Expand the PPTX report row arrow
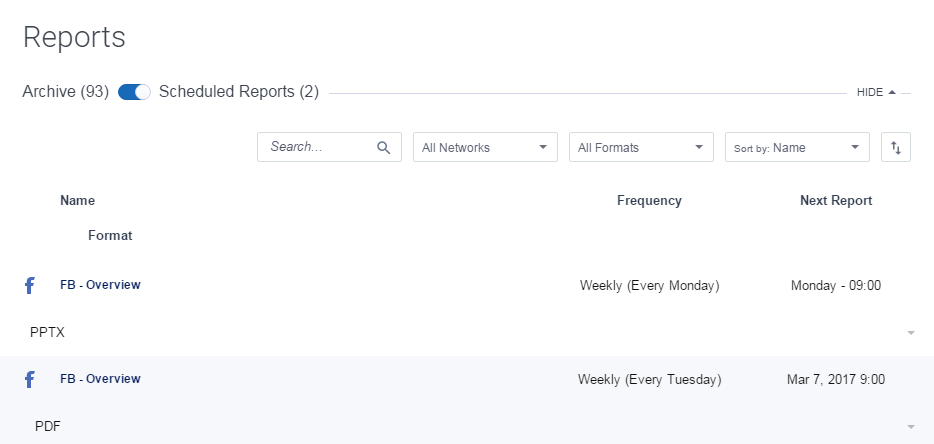Viewport: 934px width, 444px height. pyautogui.click(x=910, y=333)
